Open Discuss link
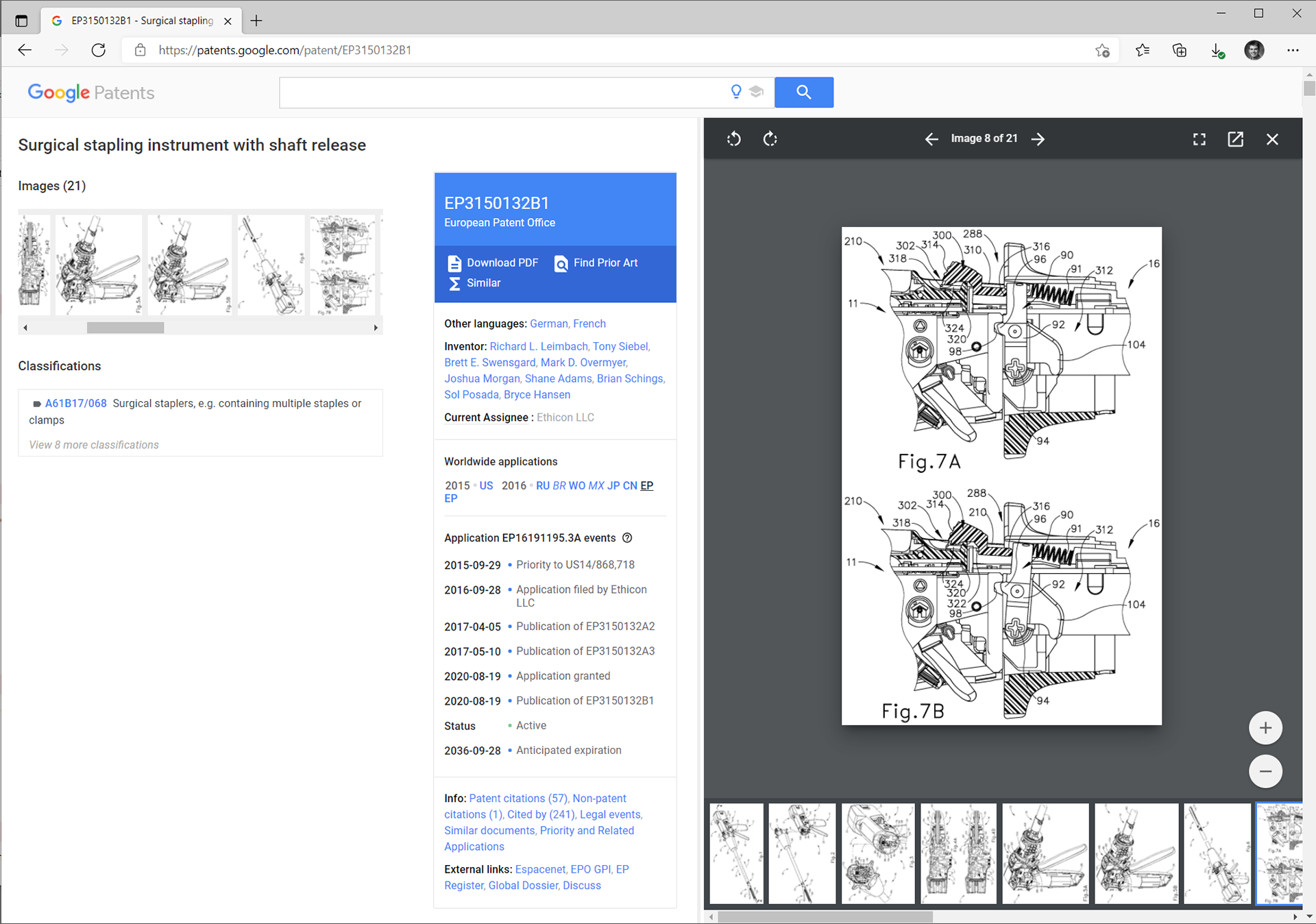1316x924 pixels. (582, 886)
